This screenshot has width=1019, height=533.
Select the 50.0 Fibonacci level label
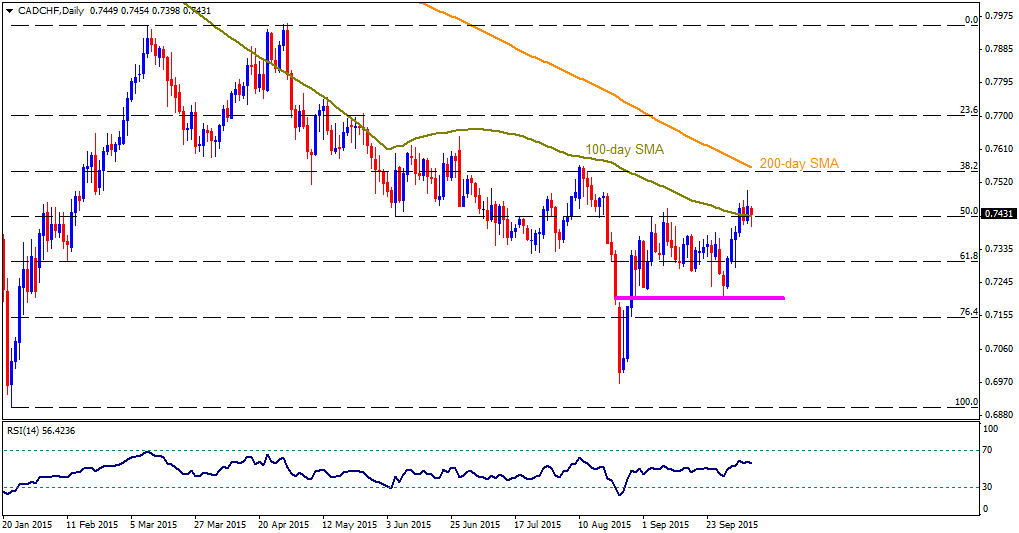point(969,211)
